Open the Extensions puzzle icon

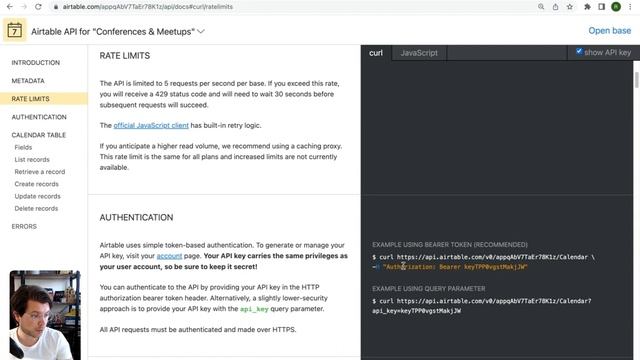point(587,7)
